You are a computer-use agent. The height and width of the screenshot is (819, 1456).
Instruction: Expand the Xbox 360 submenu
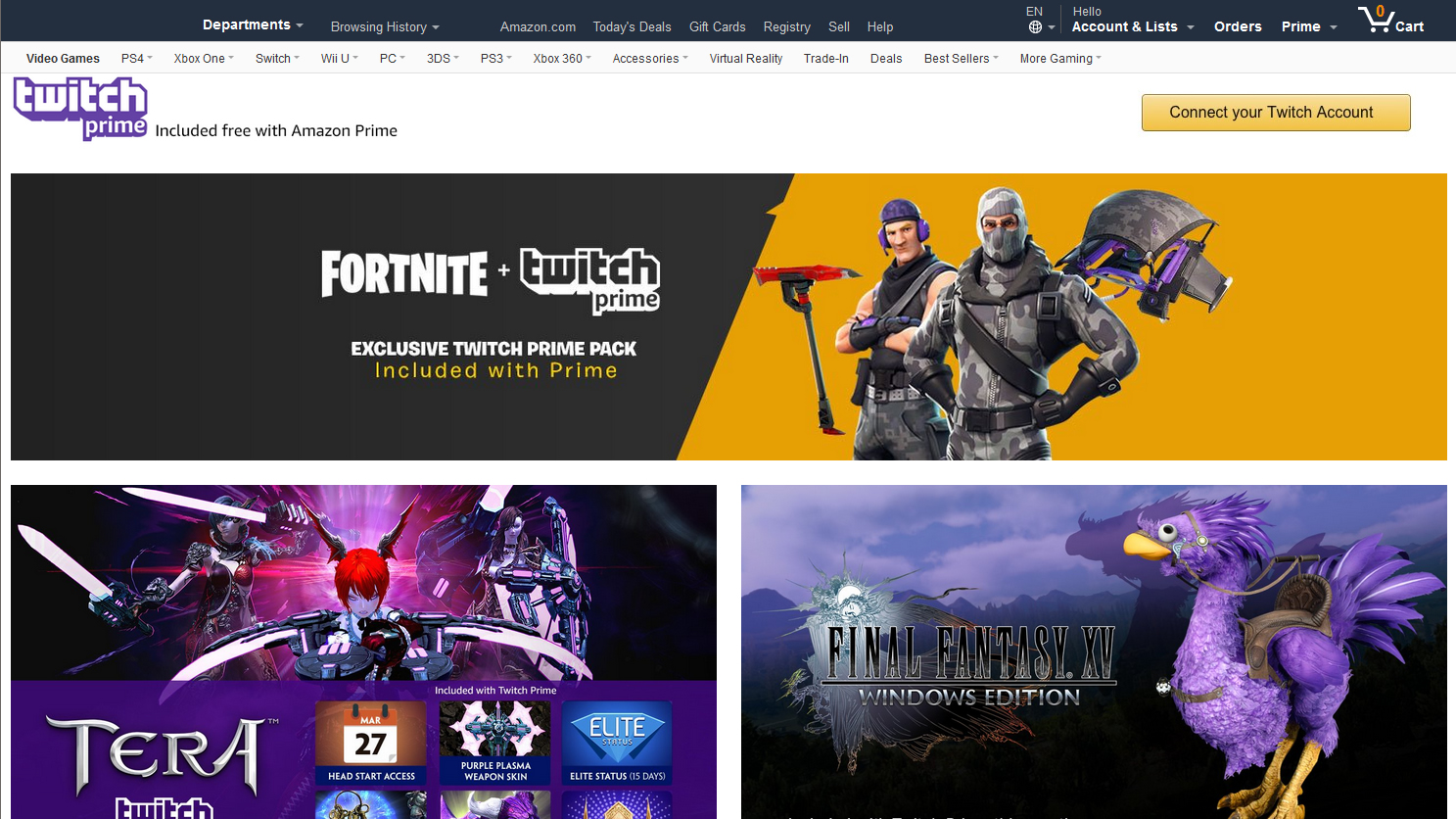(562, 59)
